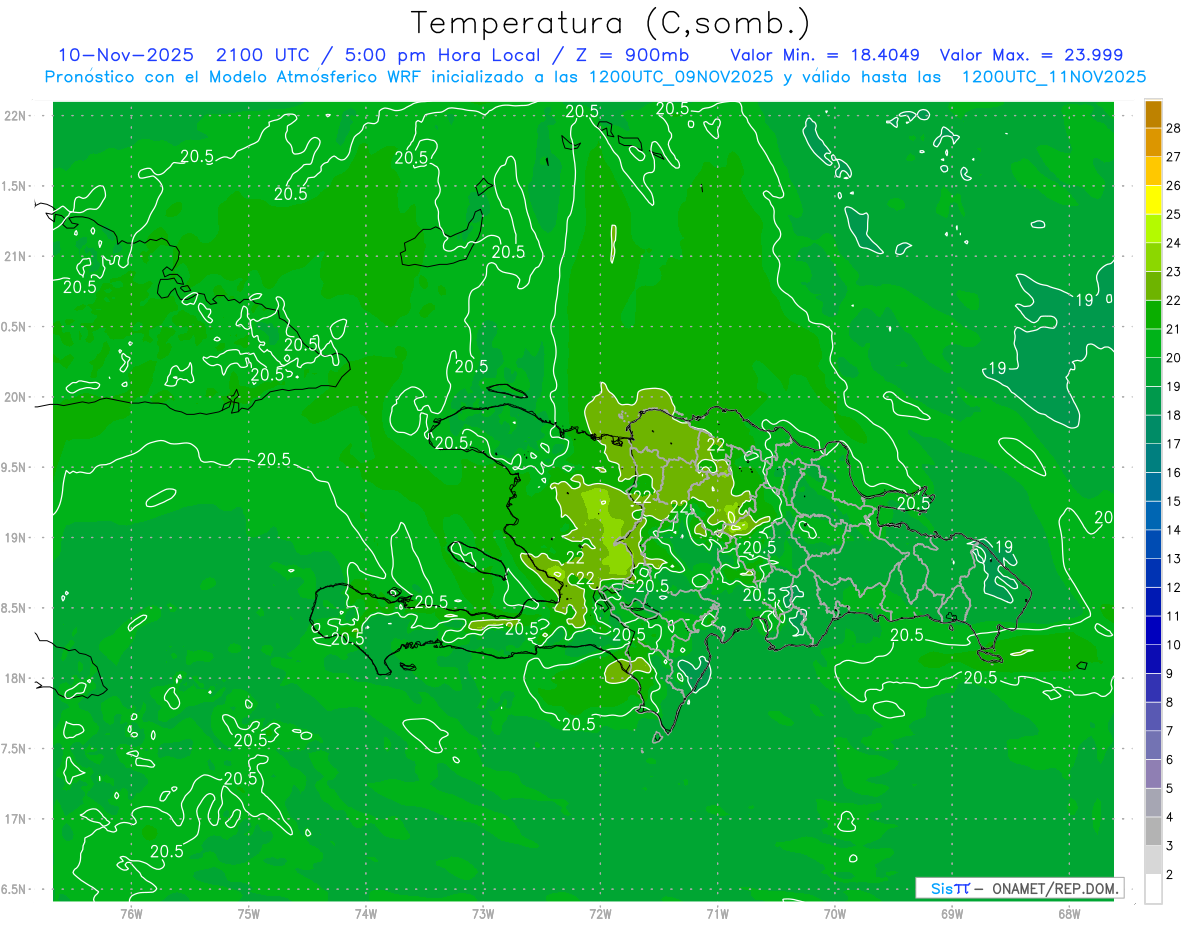Pick the green swatch between 20 and 21
The width and height of the screenshot is (1200, 927).
(x=1153, y=344)
